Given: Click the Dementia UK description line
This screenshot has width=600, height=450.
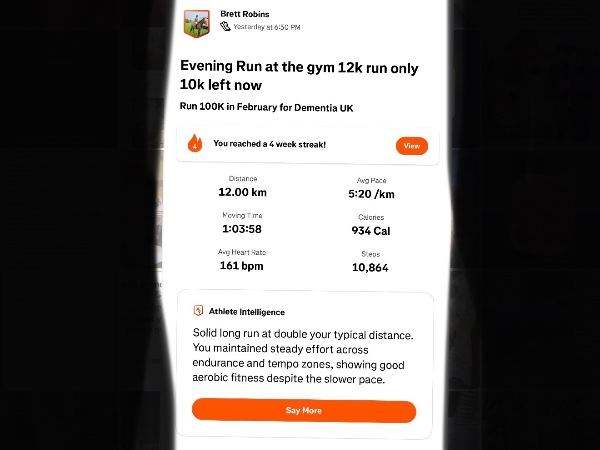Looking at the screenshot, I should coord(266,107).
